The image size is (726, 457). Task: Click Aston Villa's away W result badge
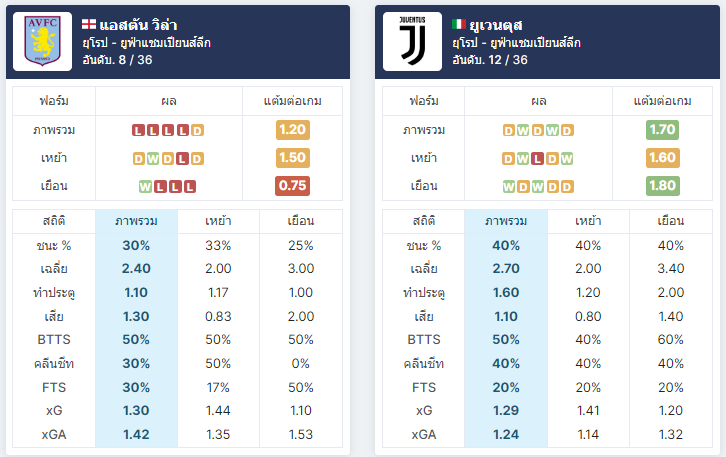click(x=145, y=187)
